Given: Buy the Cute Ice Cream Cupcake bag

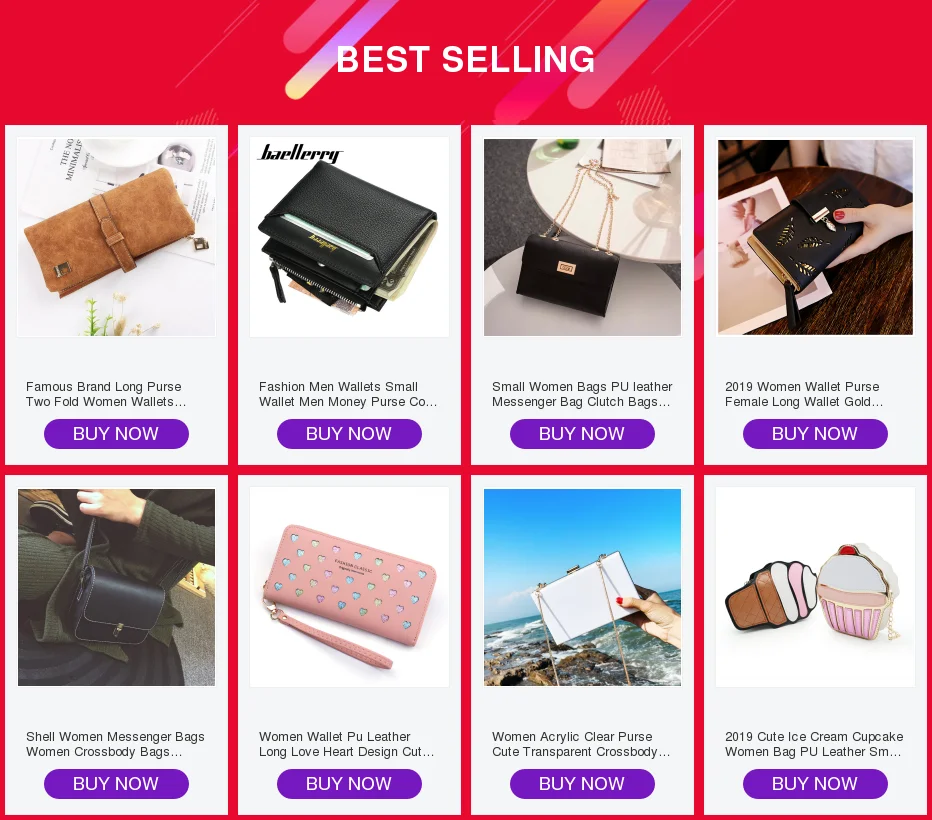Looking at the screenshot, I should tap(816, 784).
